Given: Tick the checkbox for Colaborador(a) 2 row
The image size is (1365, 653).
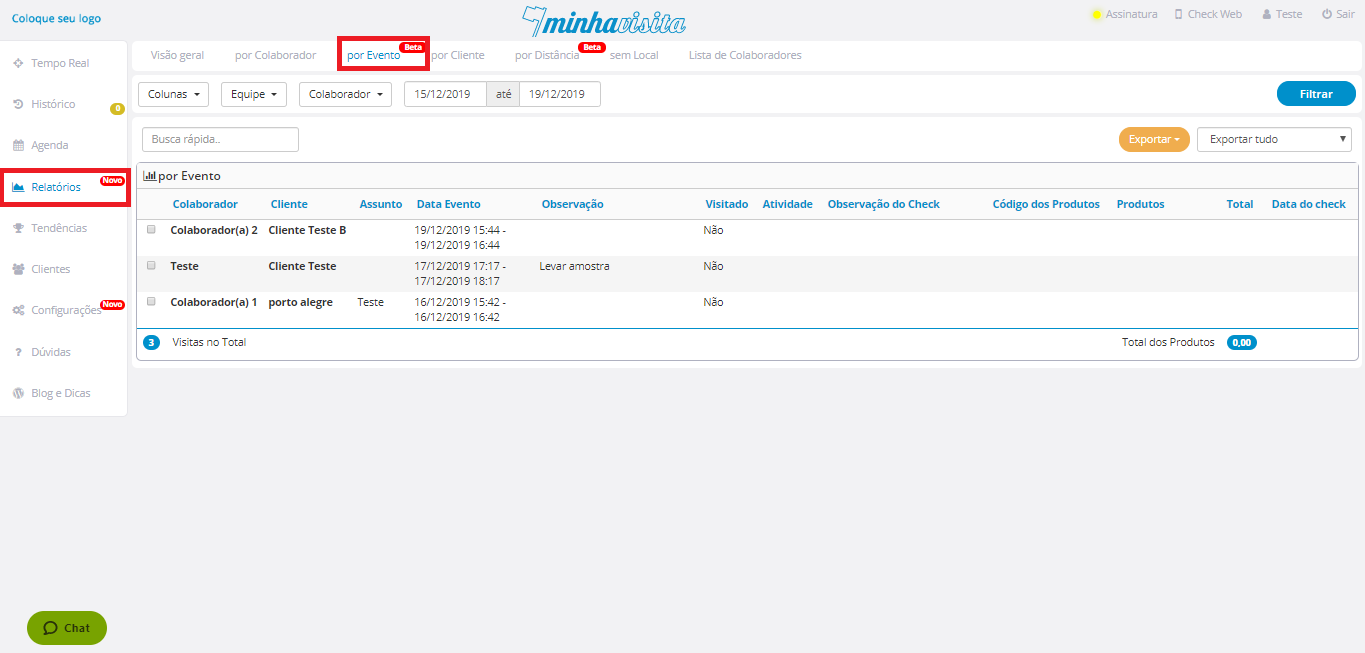Looking at the screenshot, I should pos(152,229).
